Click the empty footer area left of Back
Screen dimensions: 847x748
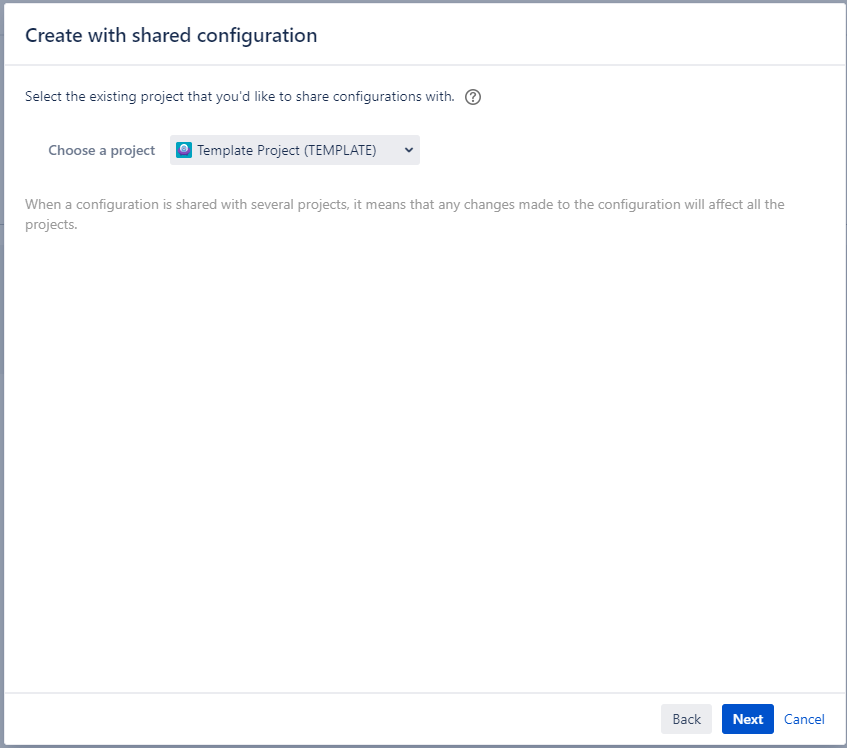(x=330, y=719)
